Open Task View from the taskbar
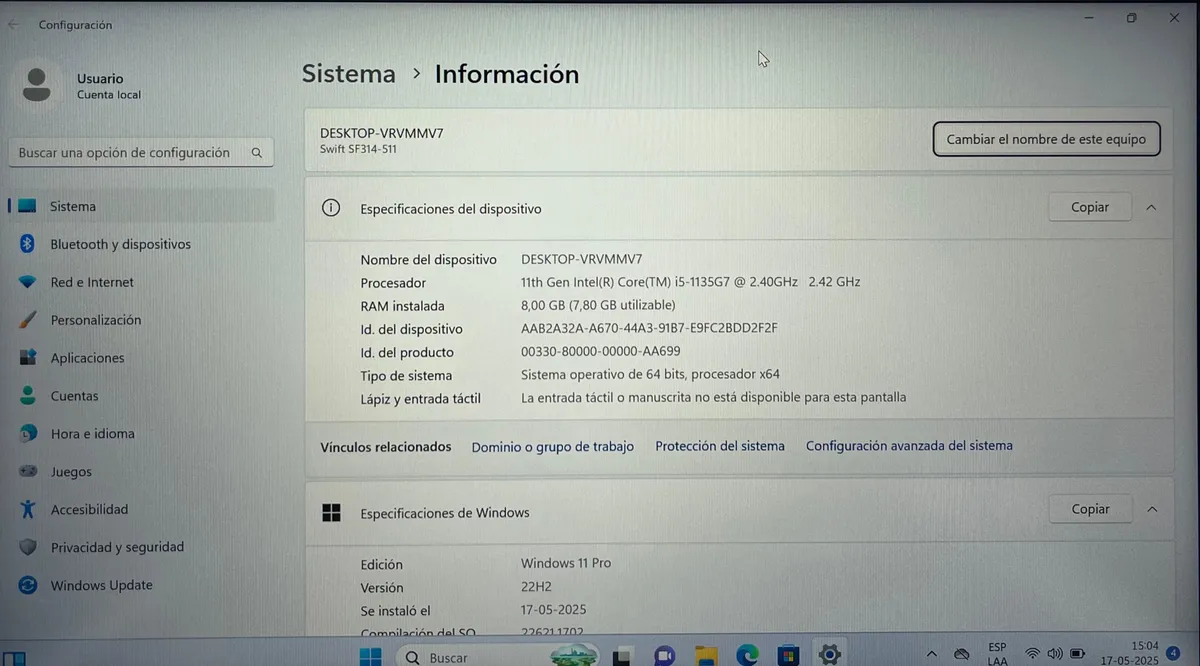 622,656
